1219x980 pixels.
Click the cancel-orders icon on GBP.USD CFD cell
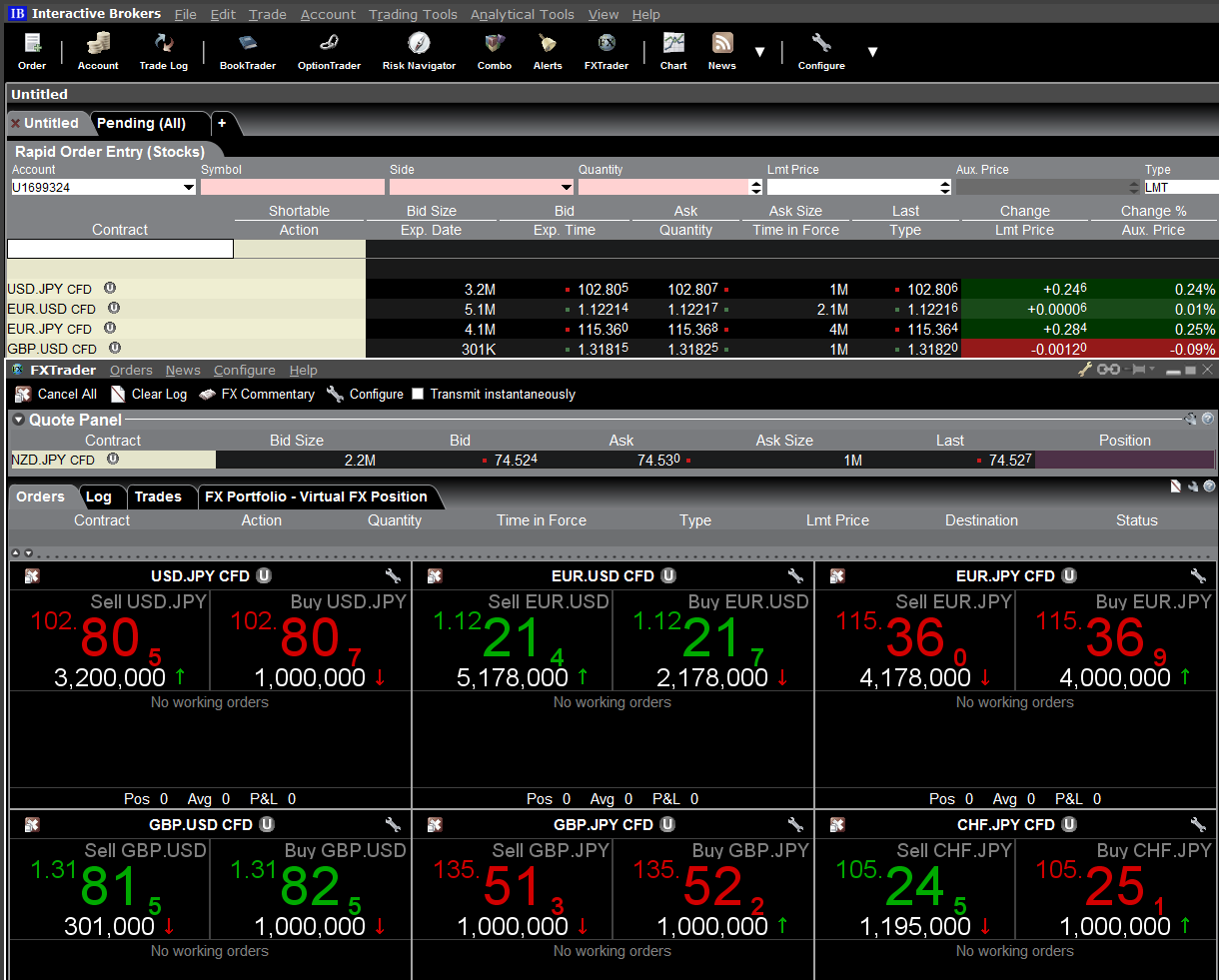click(32, 824)
